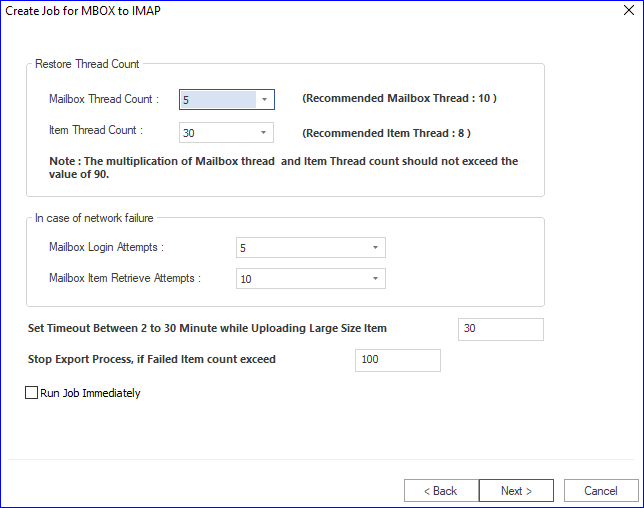Click the Mailbox Item Retrieve Attempts label
This screenshot has width=644, height=508.
[x=125, y=278]
